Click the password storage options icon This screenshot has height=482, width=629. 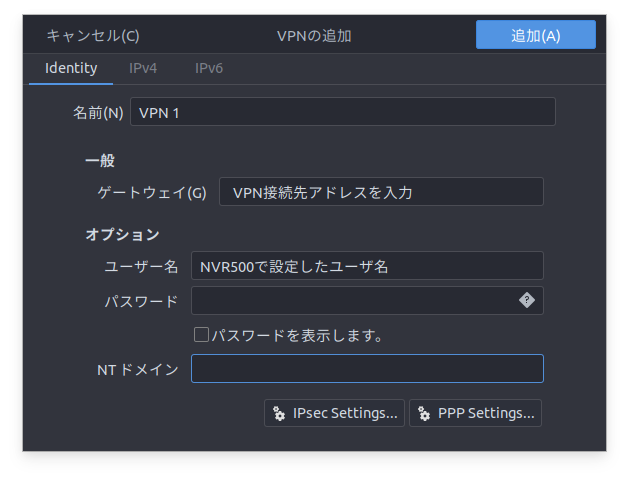(x=526, y=300)
